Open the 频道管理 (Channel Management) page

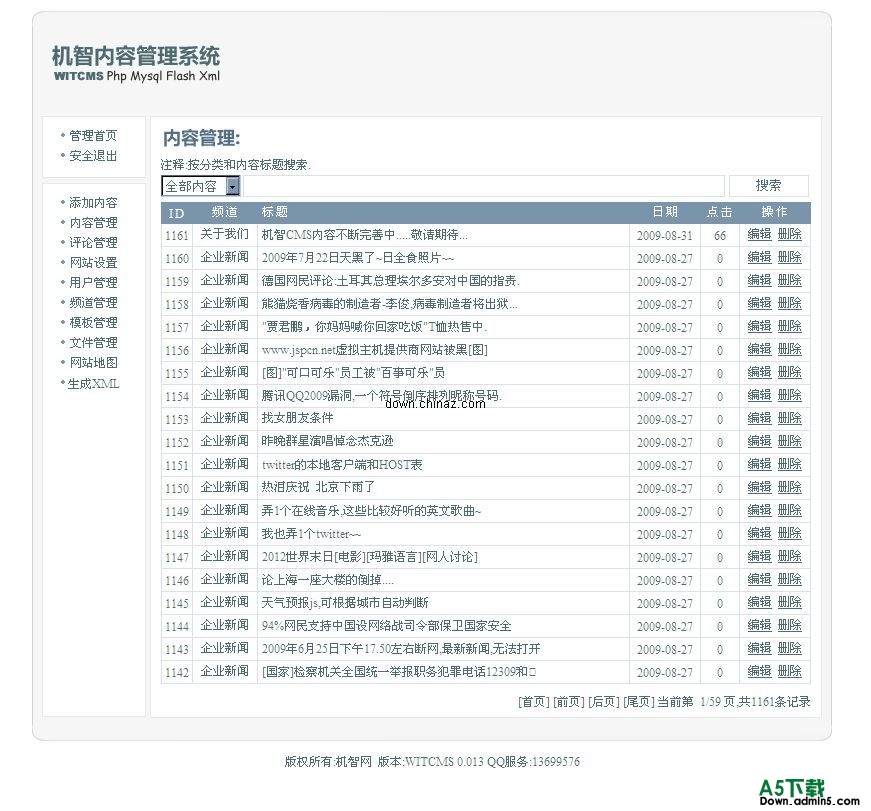(94, 302)
